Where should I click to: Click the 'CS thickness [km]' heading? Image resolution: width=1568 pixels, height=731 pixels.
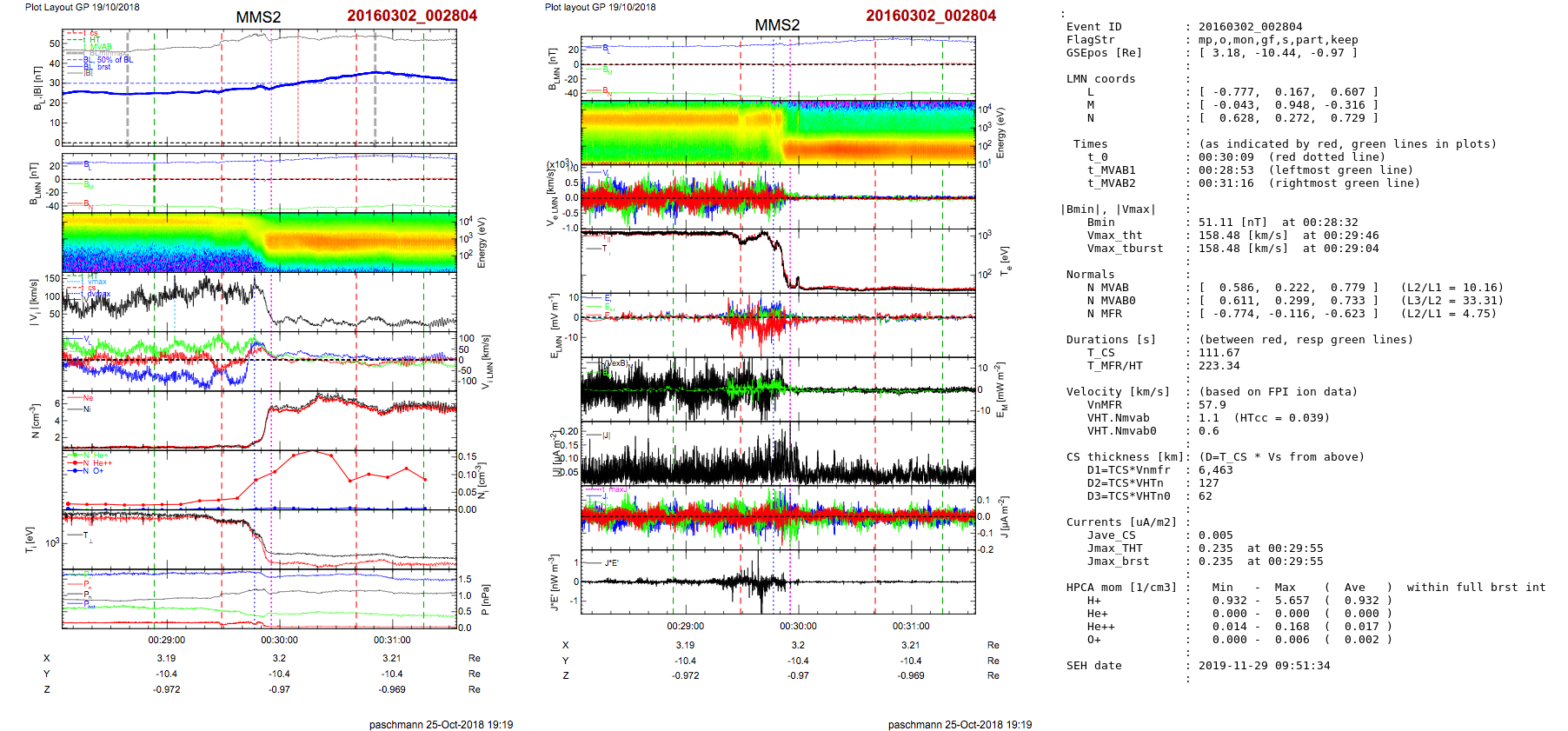click(1125, 457)
